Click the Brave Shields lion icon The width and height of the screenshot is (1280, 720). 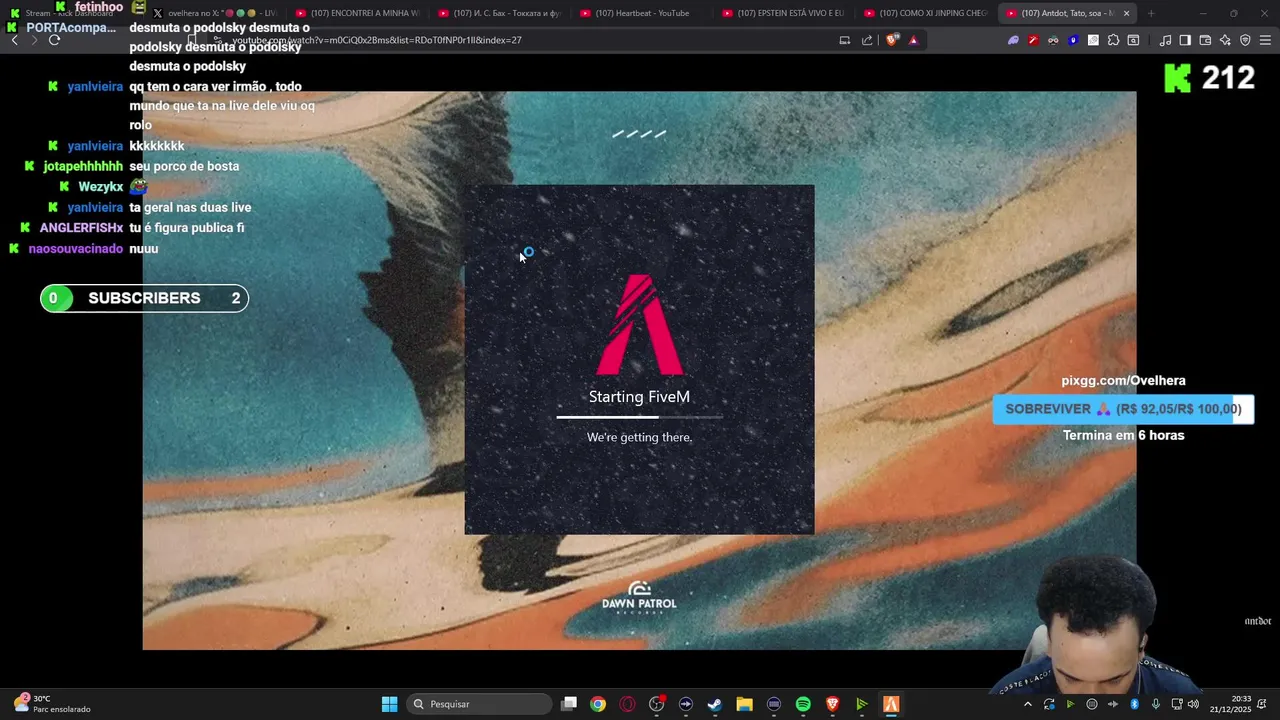(893, 40)
